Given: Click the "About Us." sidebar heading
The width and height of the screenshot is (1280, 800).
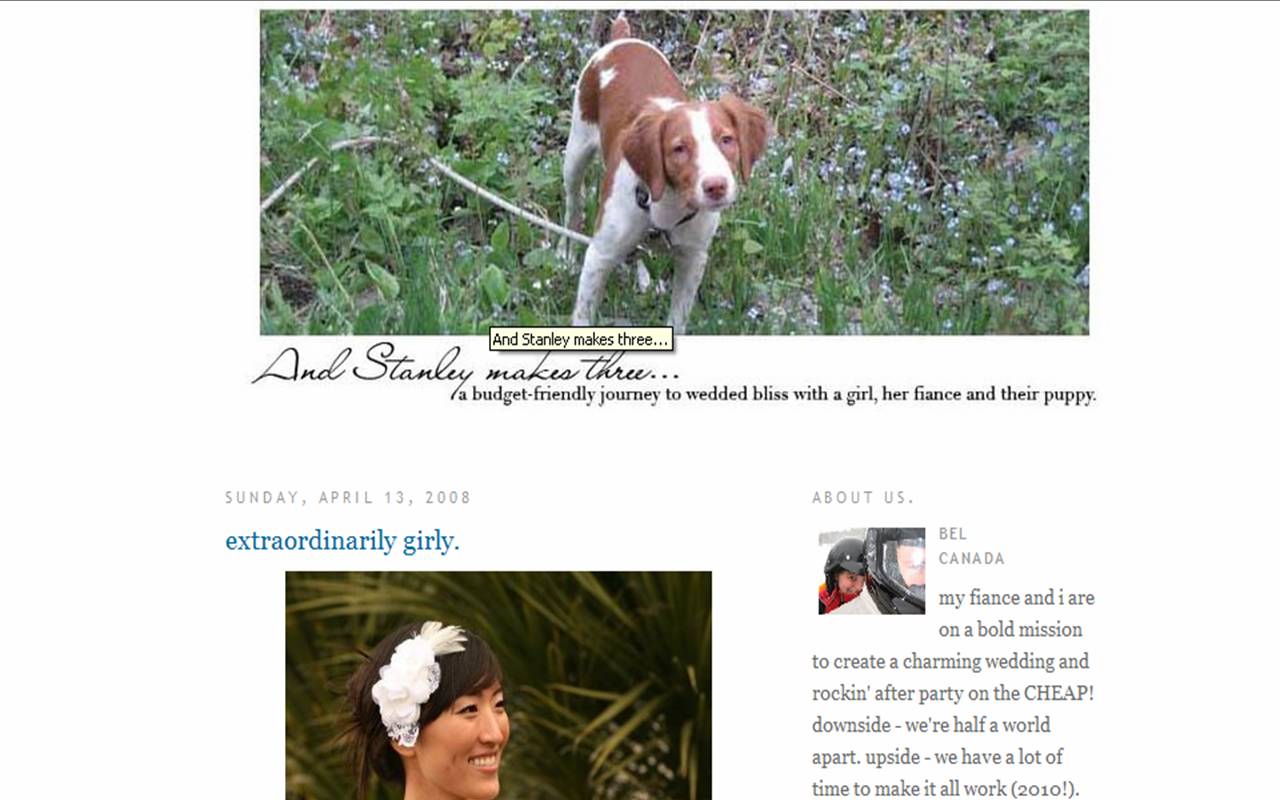Looking at the screenshot, I should coord(863,497).
